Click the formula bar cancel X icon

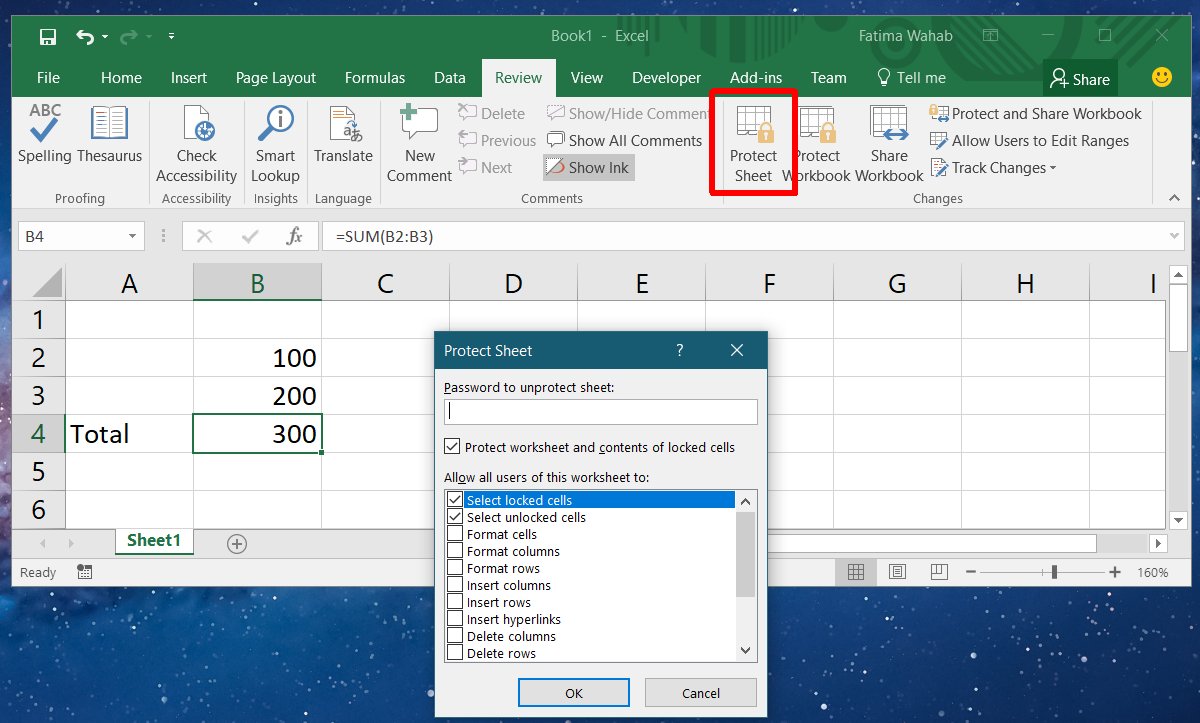coord(205,236)
